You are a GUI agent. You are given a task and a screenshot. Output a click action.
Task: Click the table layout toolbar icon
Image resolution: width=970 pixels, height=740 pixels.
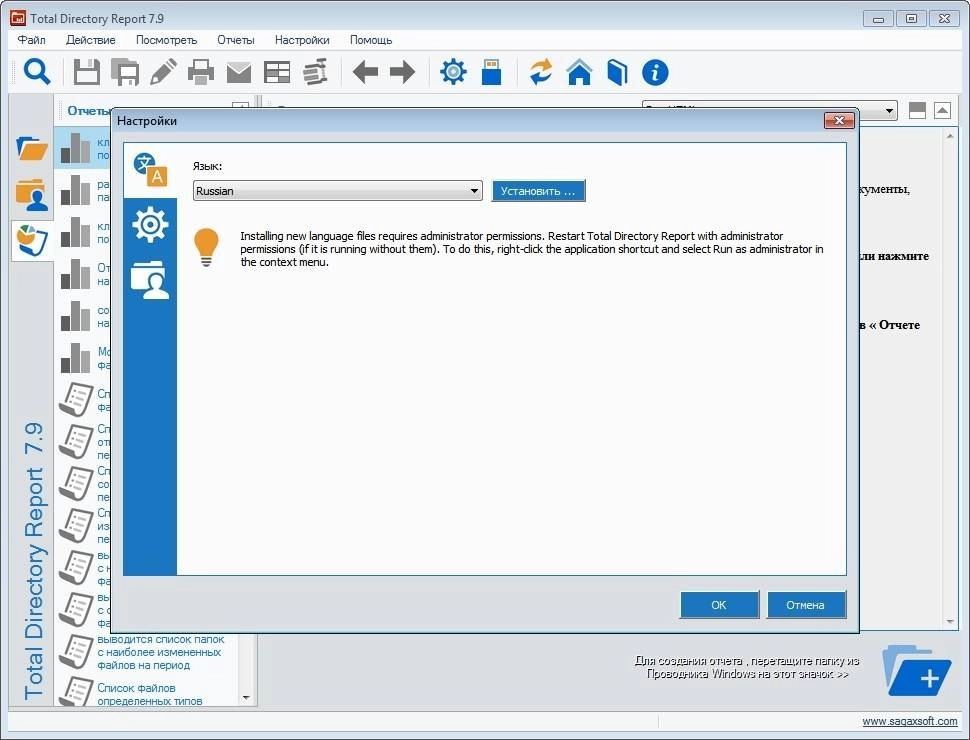coord(277,72)
